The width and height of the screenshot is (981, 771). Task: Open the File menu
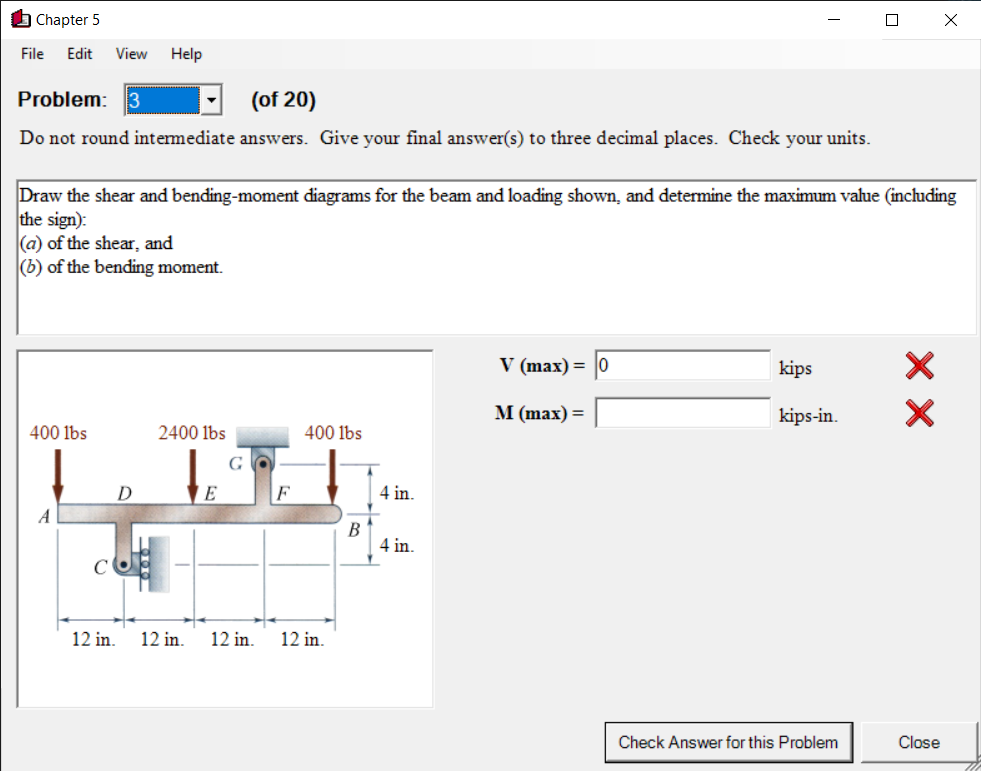point(31,54)
